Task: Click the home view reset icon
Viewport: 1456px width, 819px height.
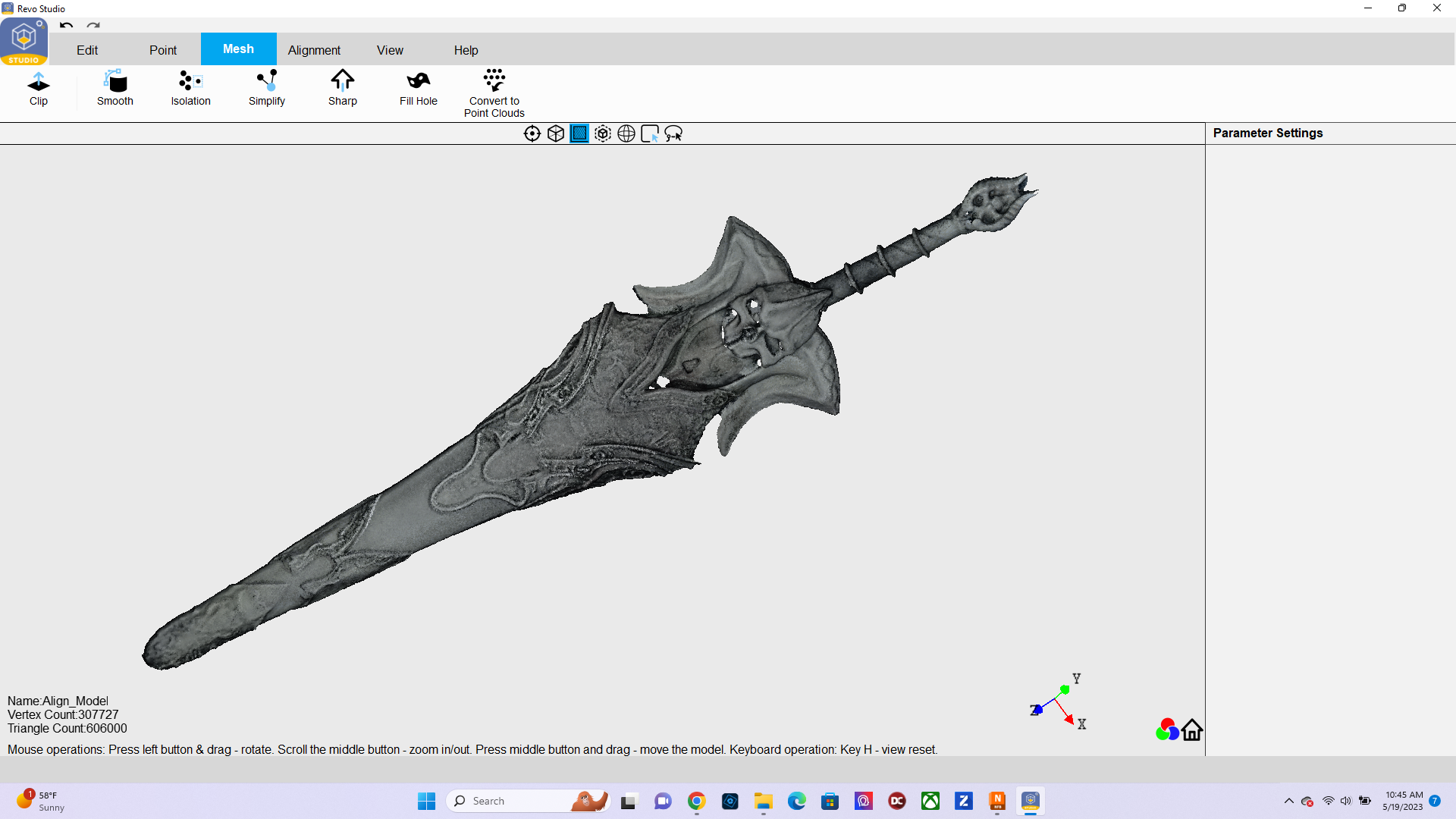Action: [x=1192, y=730]
